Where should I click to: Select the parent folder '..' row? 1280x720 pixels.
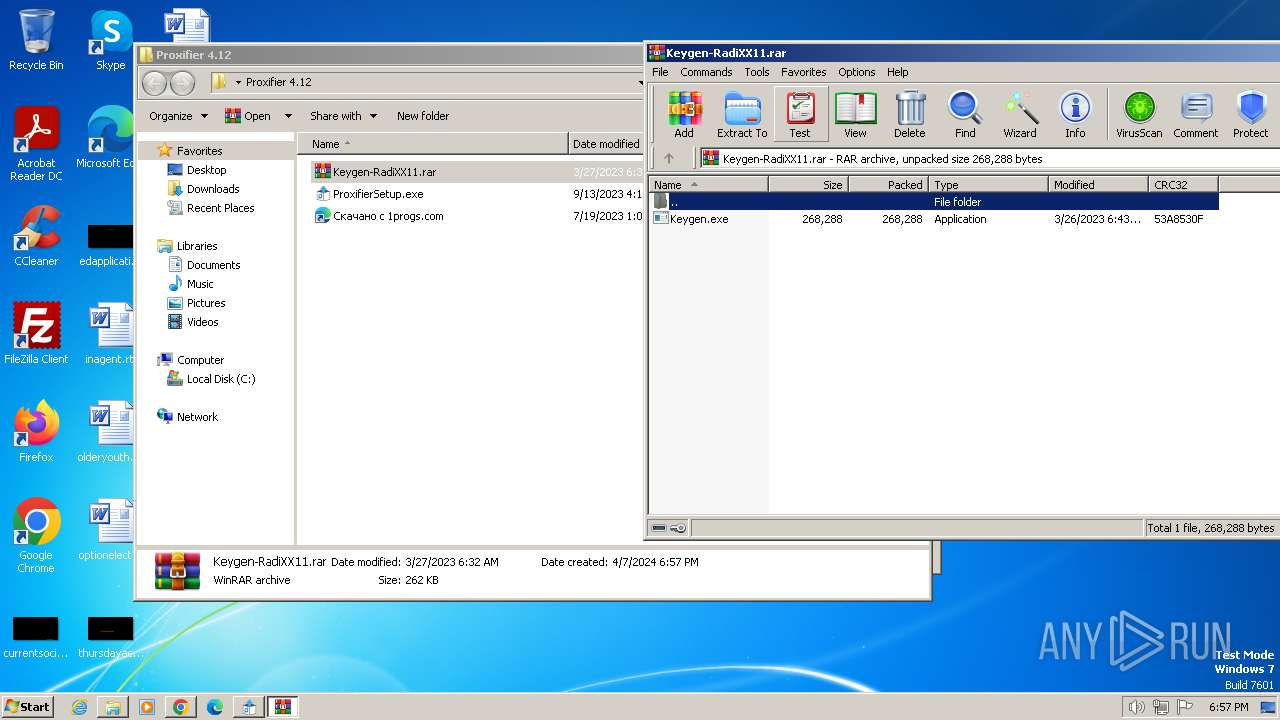pyautogui.click(x=933, y=202)
